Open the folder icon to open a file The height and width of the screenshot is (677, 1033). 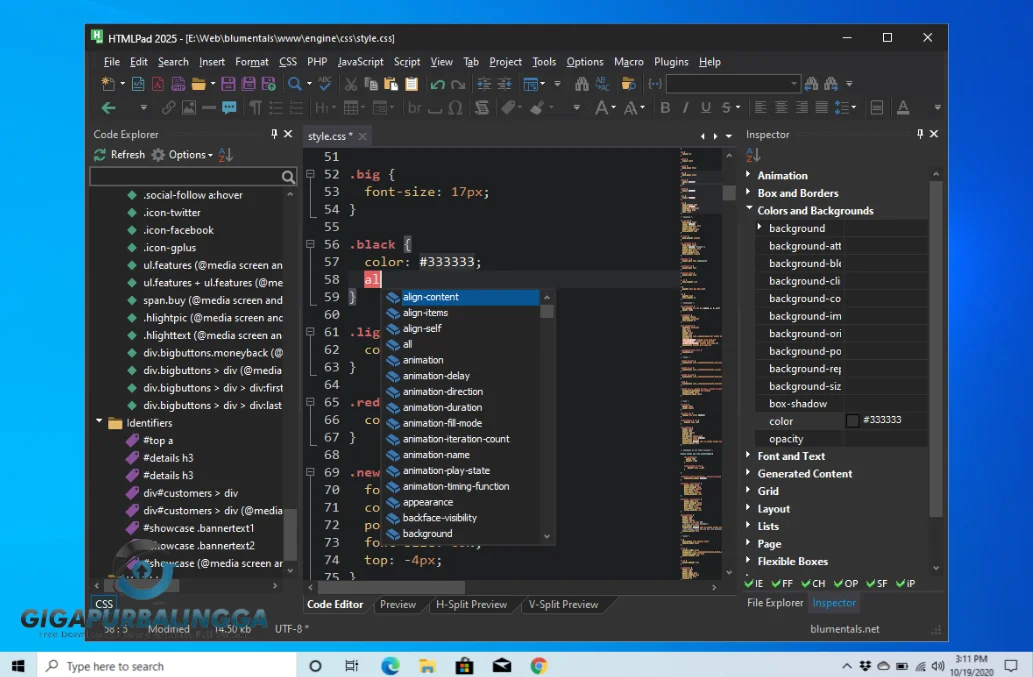(198, 84)
